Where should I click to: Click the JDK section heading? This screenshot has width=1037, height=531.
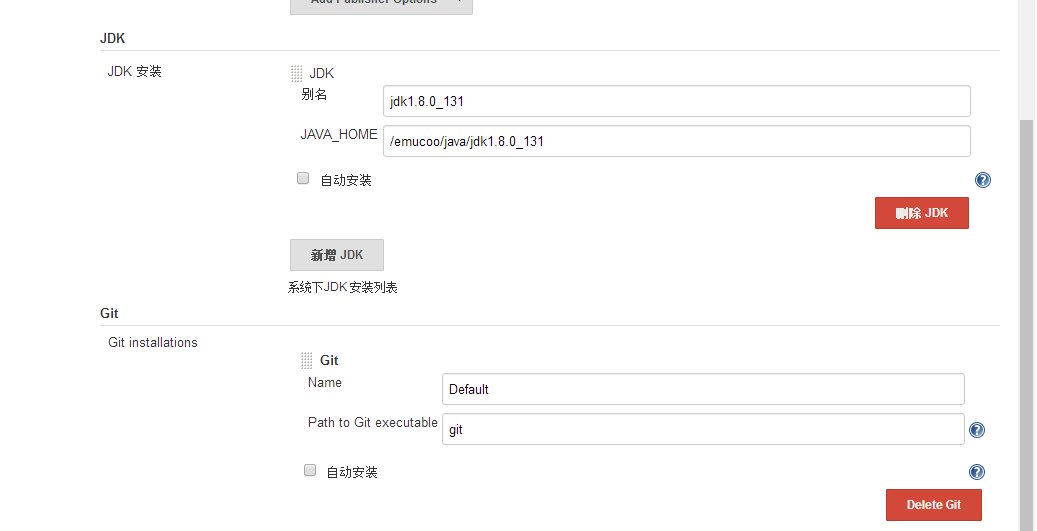(x=112, y=38)
